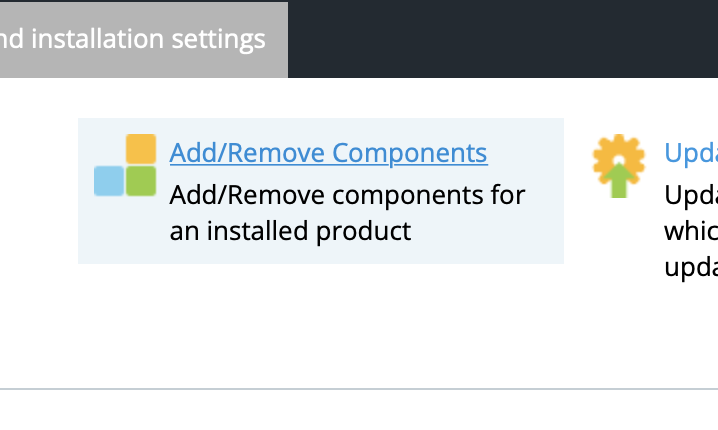Click the horizontal separator line below the cards
This screenshot has width=718, height=430.
359,389
